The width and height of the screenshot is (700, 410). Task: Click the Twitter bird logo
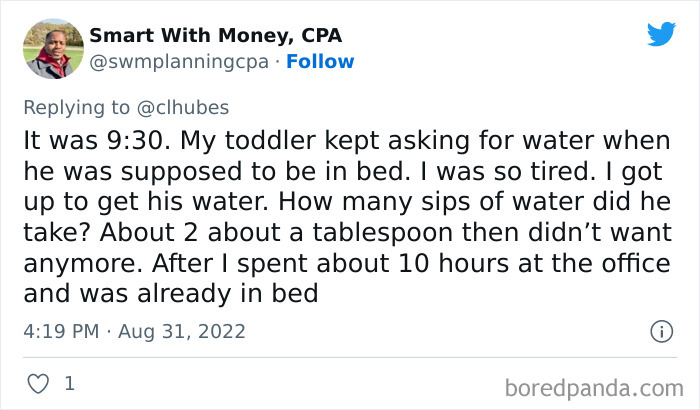click(x=661, y=34)
